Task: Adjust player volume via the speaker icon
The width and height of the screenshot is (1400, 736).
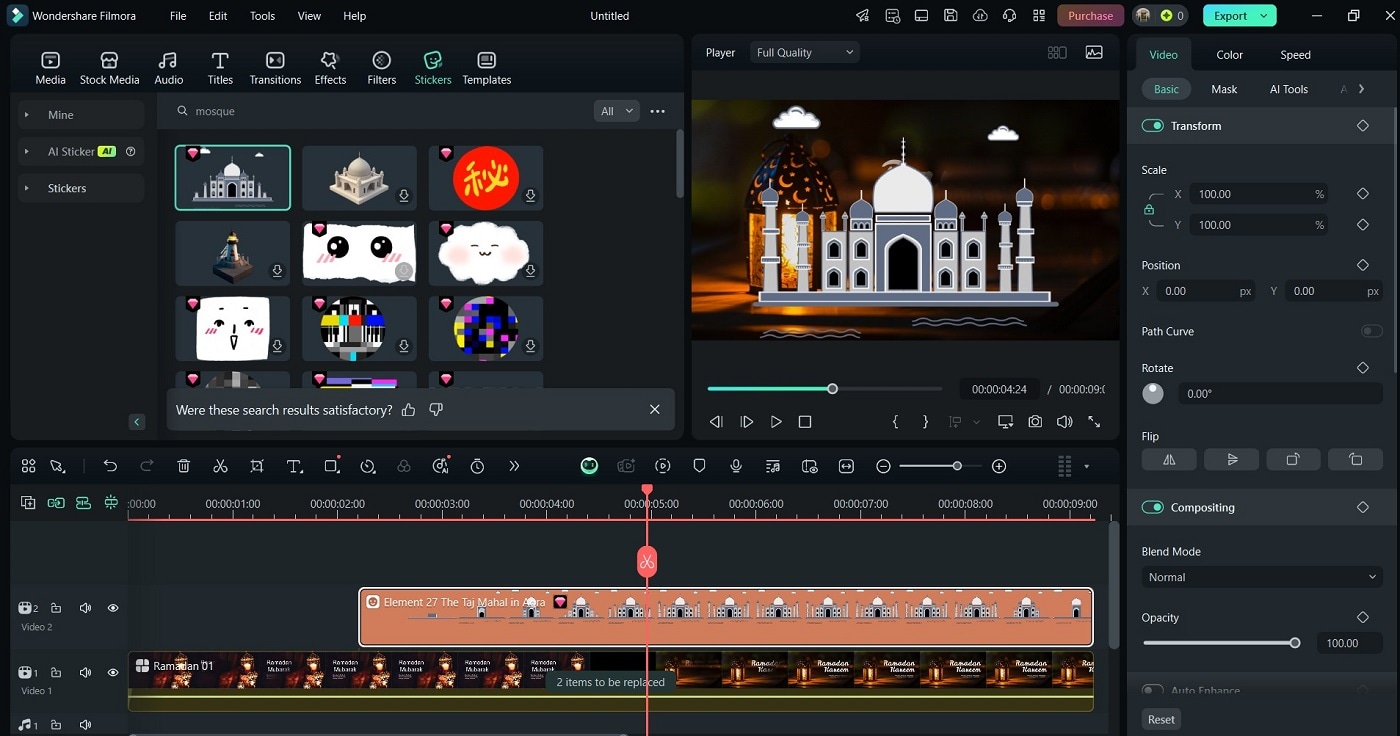Action: tap(1065, 422)
